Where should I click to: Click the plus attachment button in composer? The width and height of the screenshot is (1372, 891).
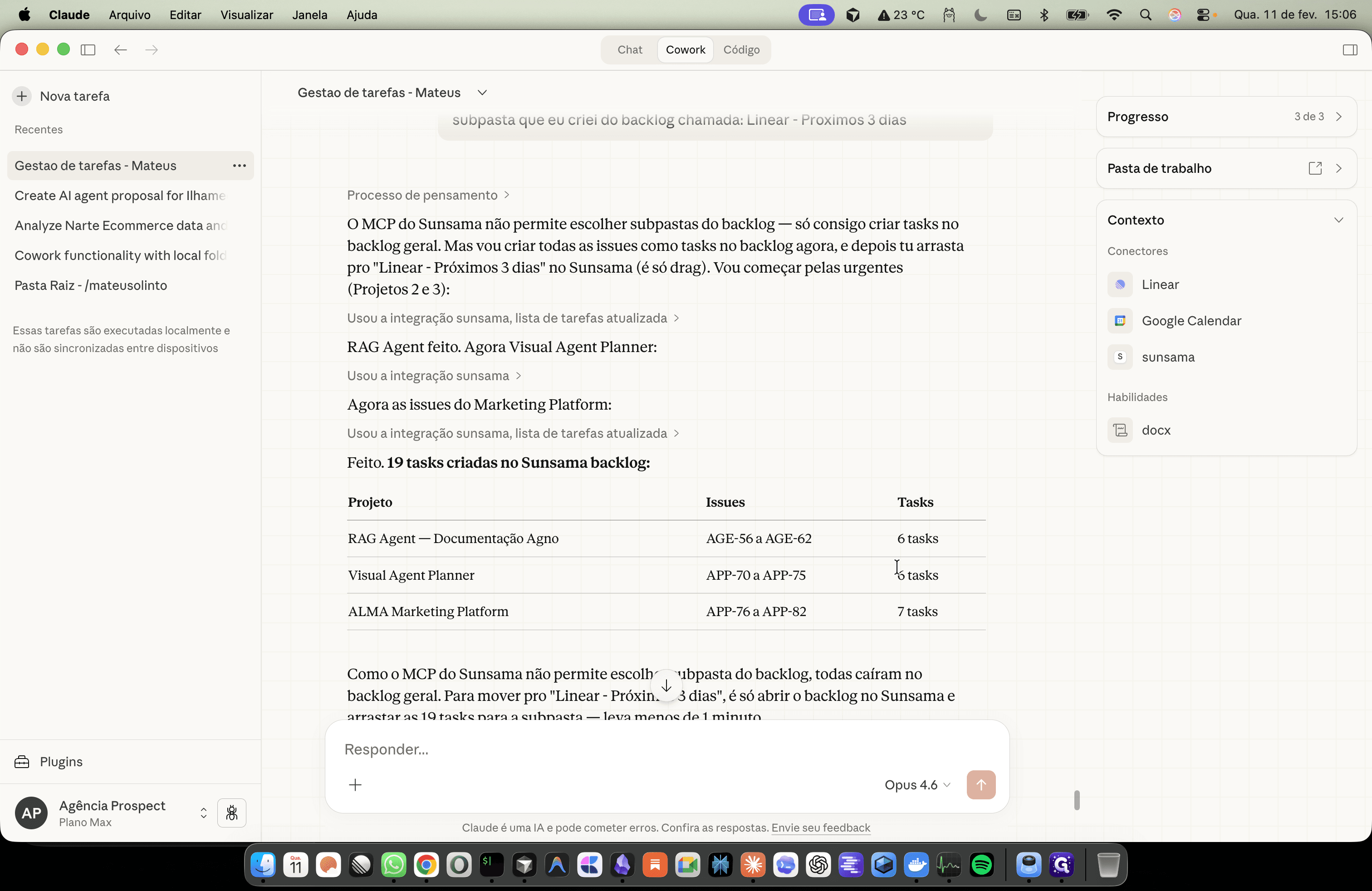tap(355, 785)
